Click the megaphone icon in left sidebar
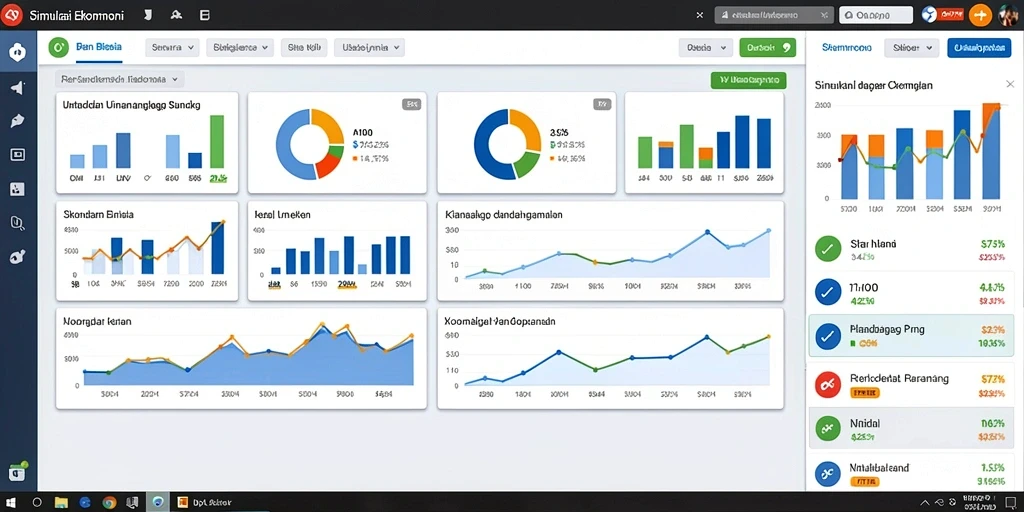 (18, 88)
